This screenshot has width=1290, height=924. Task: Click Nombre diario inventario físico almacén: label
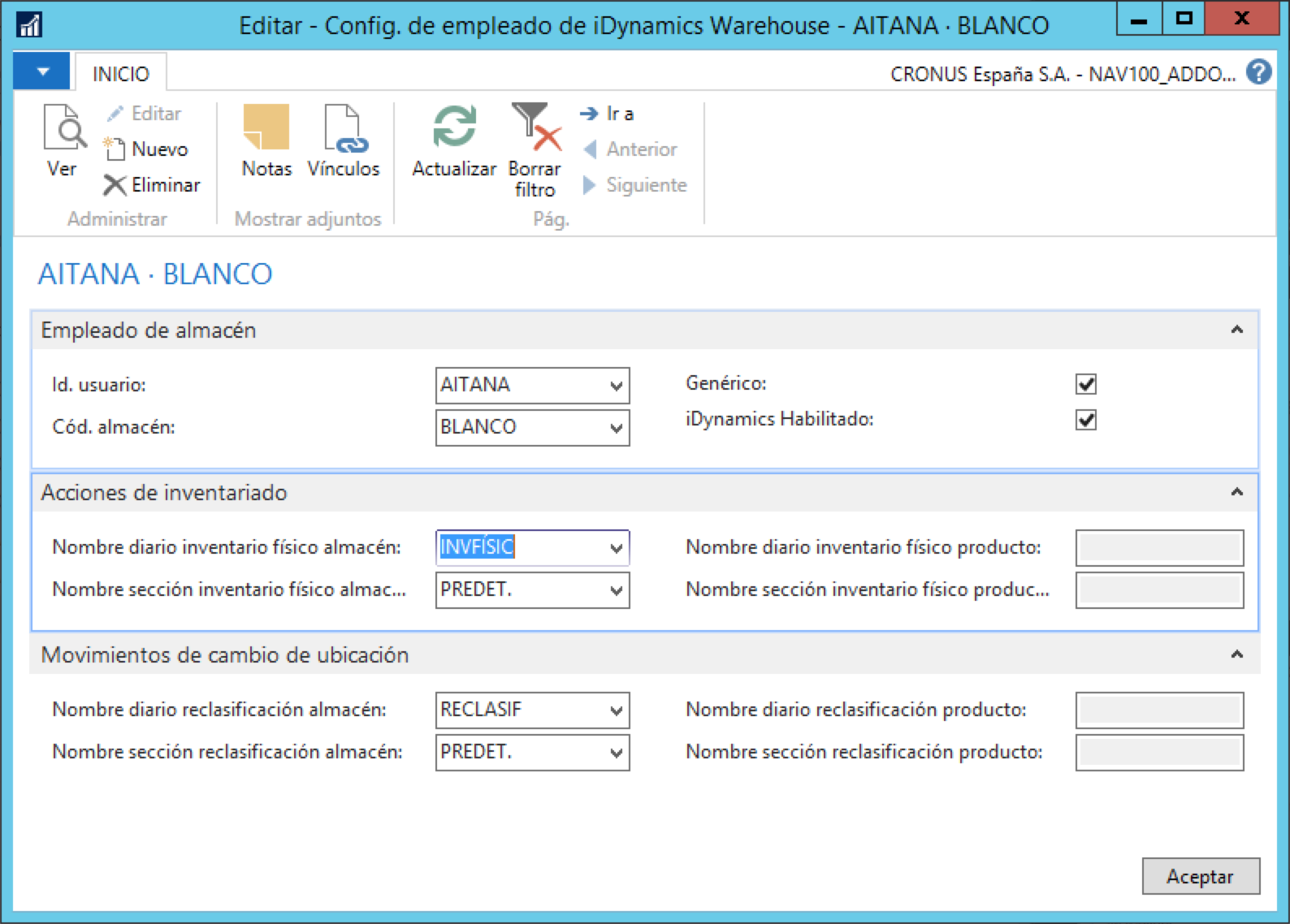pyautogui.click(x=227, y=547)
